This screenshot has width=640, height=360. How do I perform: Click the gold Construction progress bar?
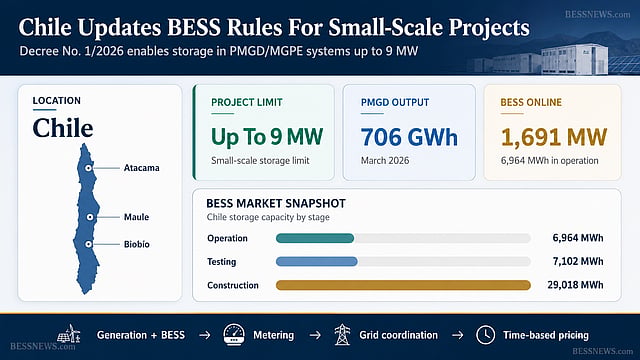point(403,285)
